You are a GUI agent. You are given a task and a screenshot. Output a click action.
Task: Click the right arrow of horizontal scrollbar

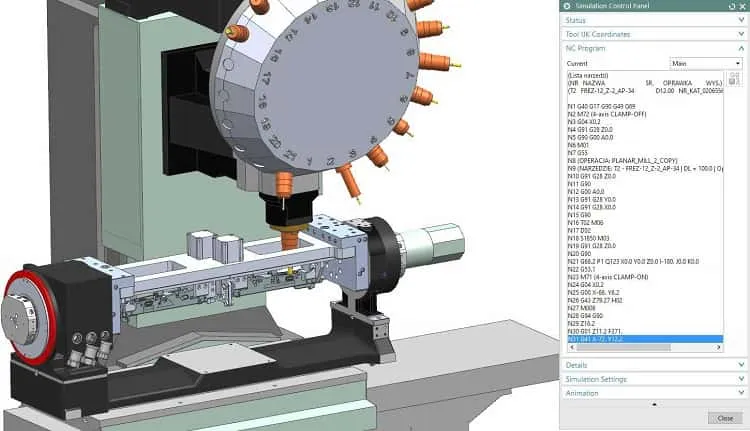(718, 347)
